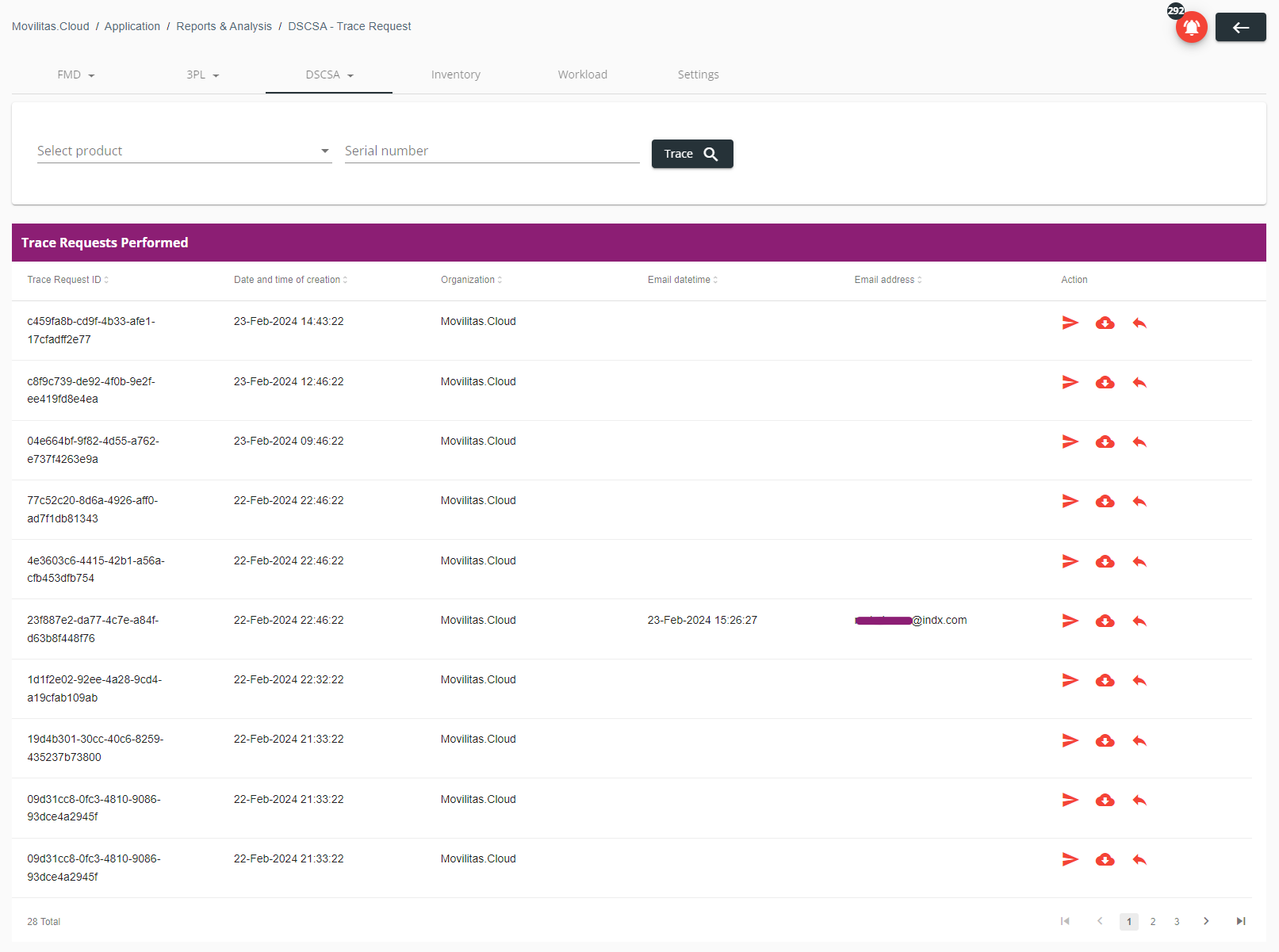The width and height of the screenshot is (1279, 952).
Task: Click reply arrow for 23f887e2 row
Action: click(1139, 621)
